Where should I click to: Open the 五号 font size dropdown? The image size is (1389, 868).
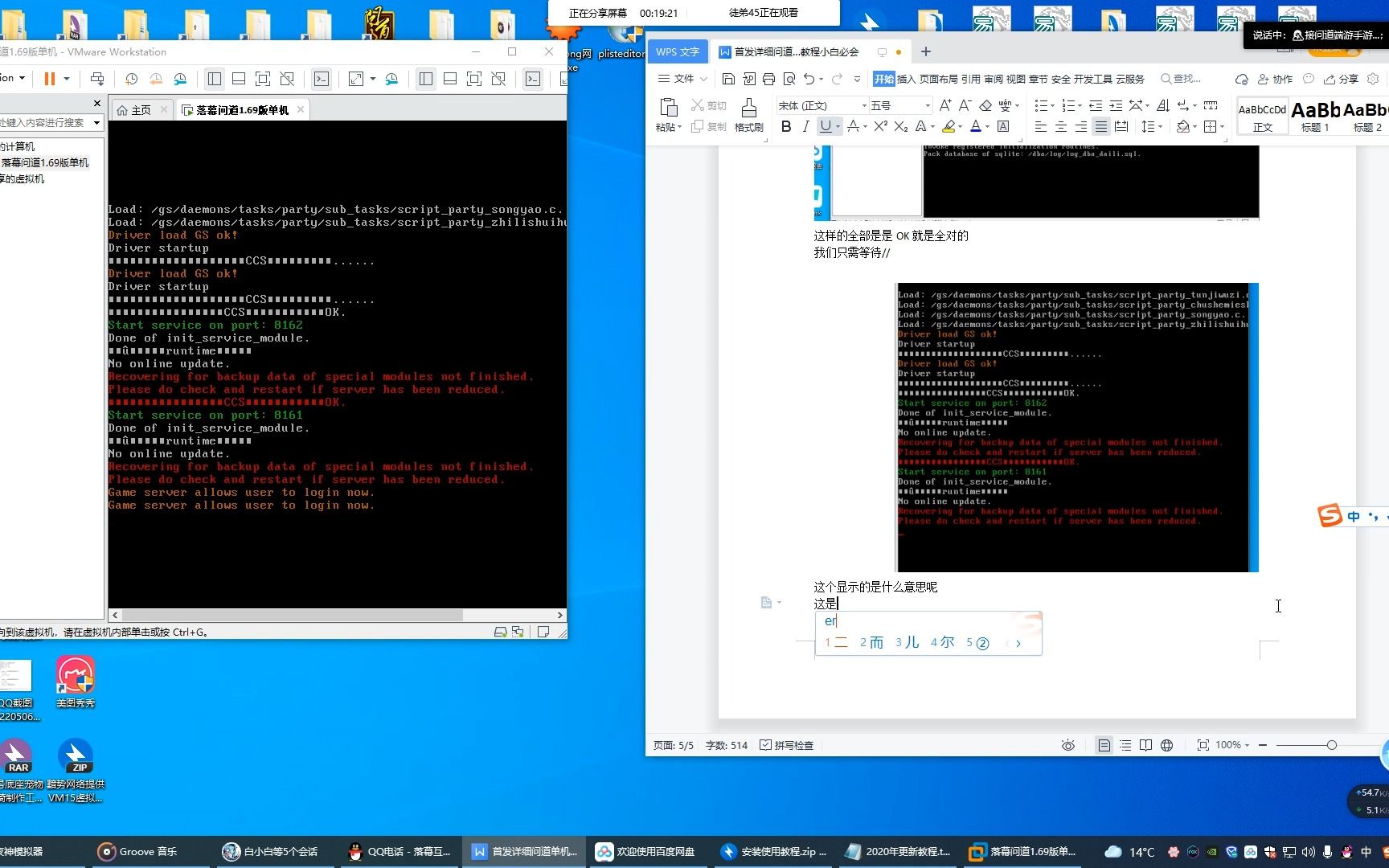(x=927, y=105)
